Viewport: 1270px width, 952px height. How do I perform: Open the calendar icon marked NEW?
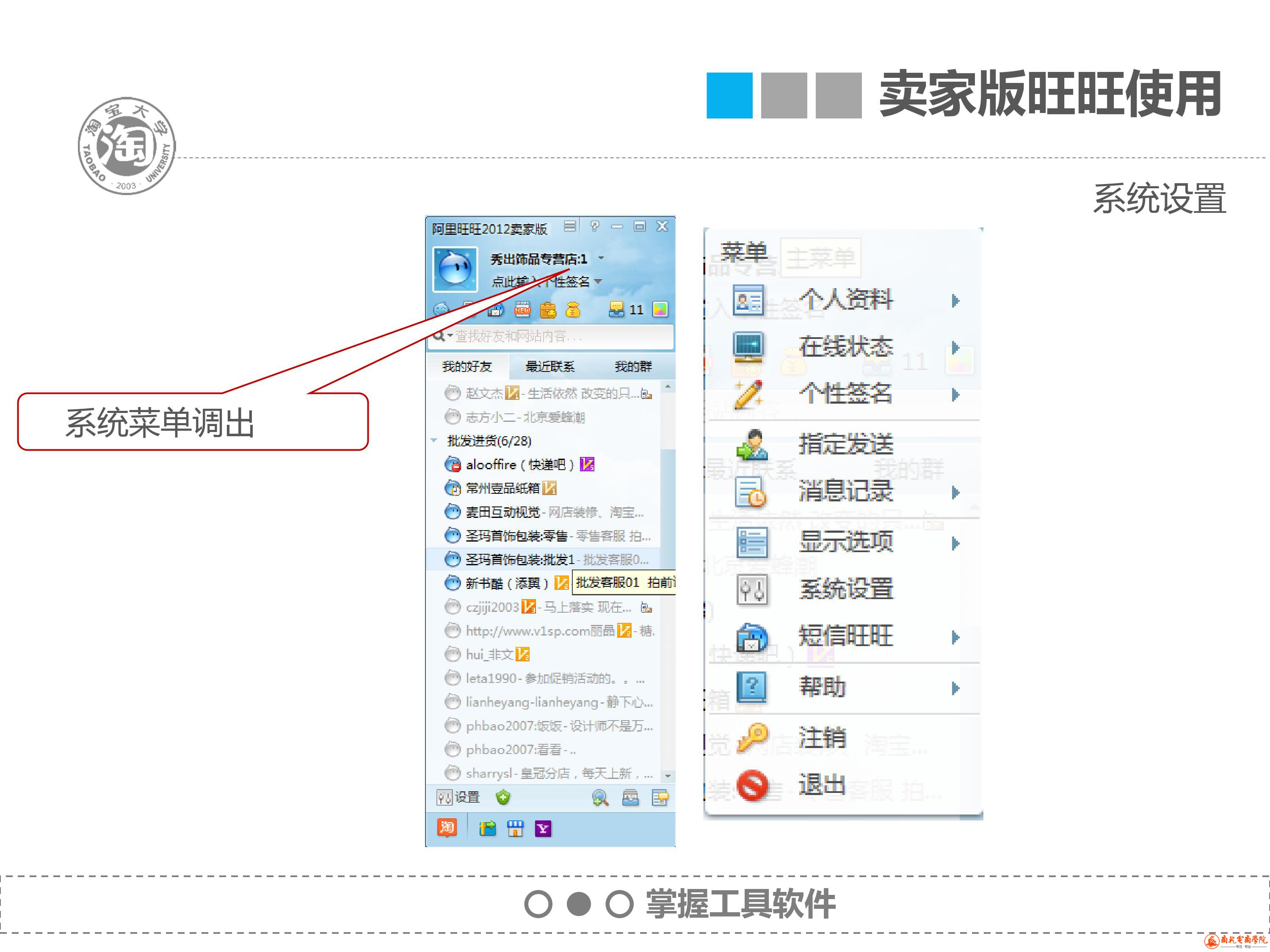click(x=522, y=310)
